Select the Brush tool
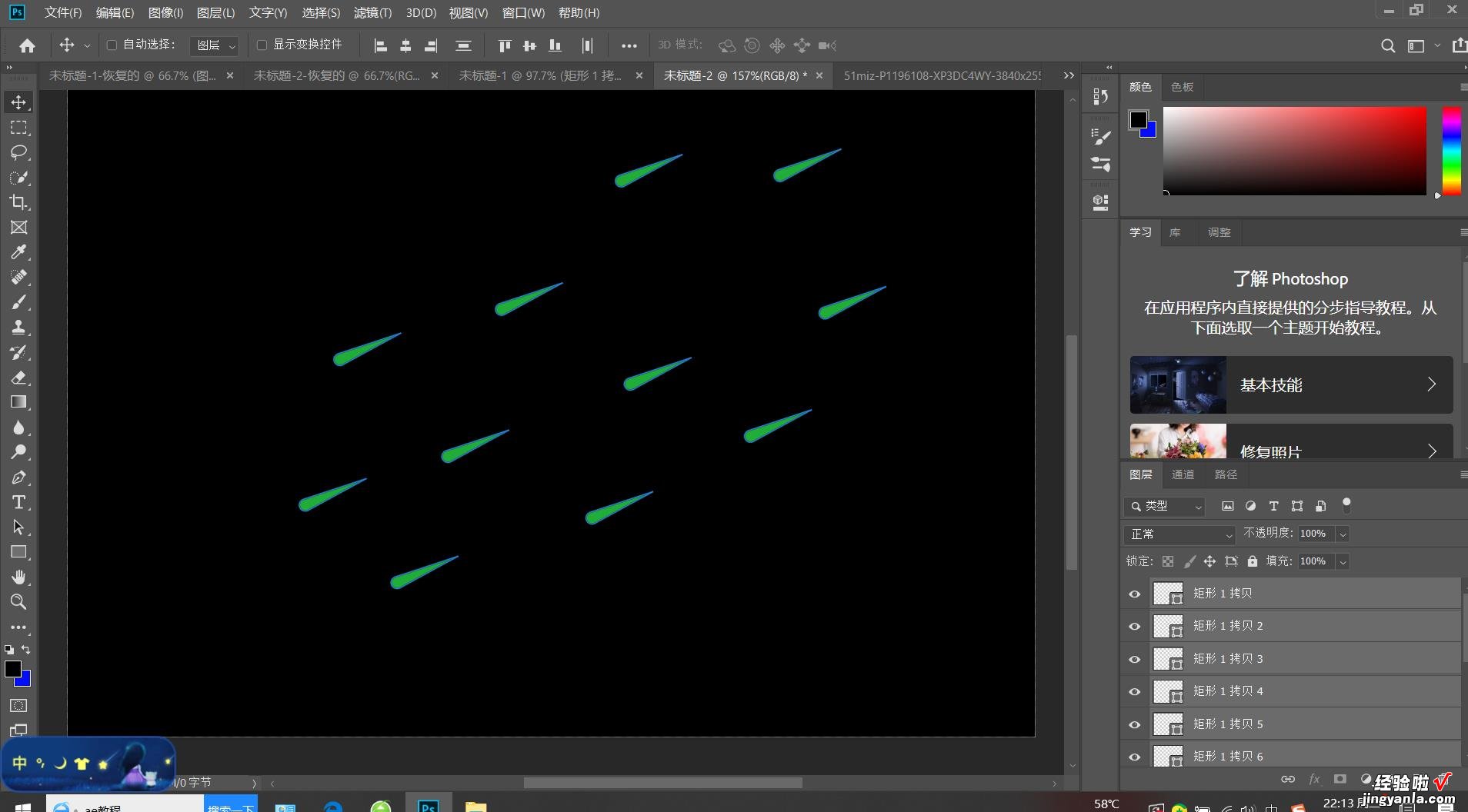1468x812 pixels. click(x=18, y=302)
